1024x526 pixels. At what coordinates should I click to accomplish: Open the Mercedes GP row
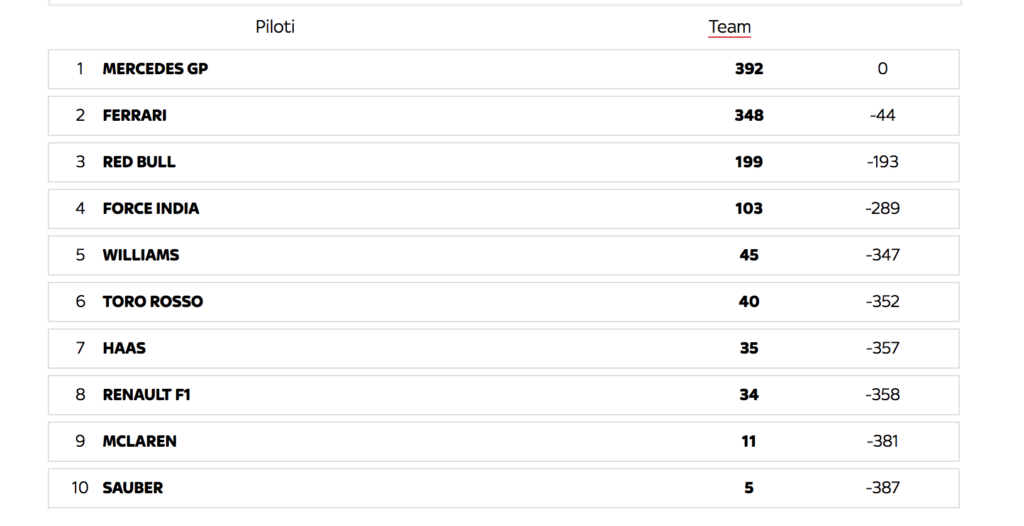pos(504,69)
